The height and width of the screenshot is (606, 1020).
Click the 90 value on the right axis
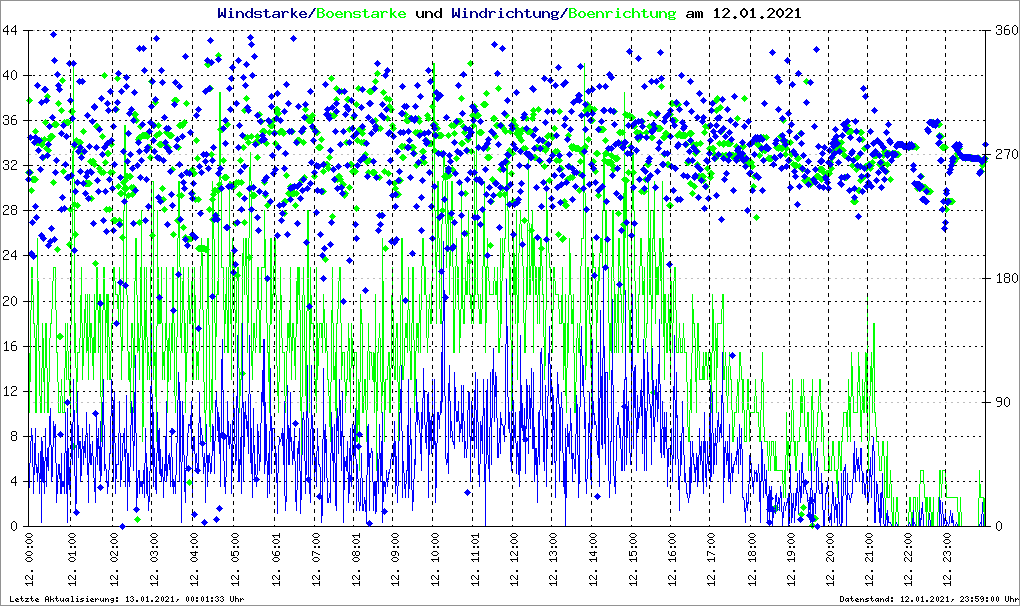coord(1000,402)
